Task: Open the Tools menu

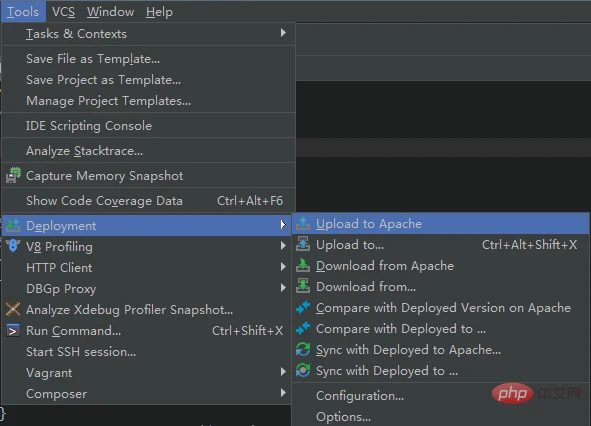Action: click(x=23, y=12)
